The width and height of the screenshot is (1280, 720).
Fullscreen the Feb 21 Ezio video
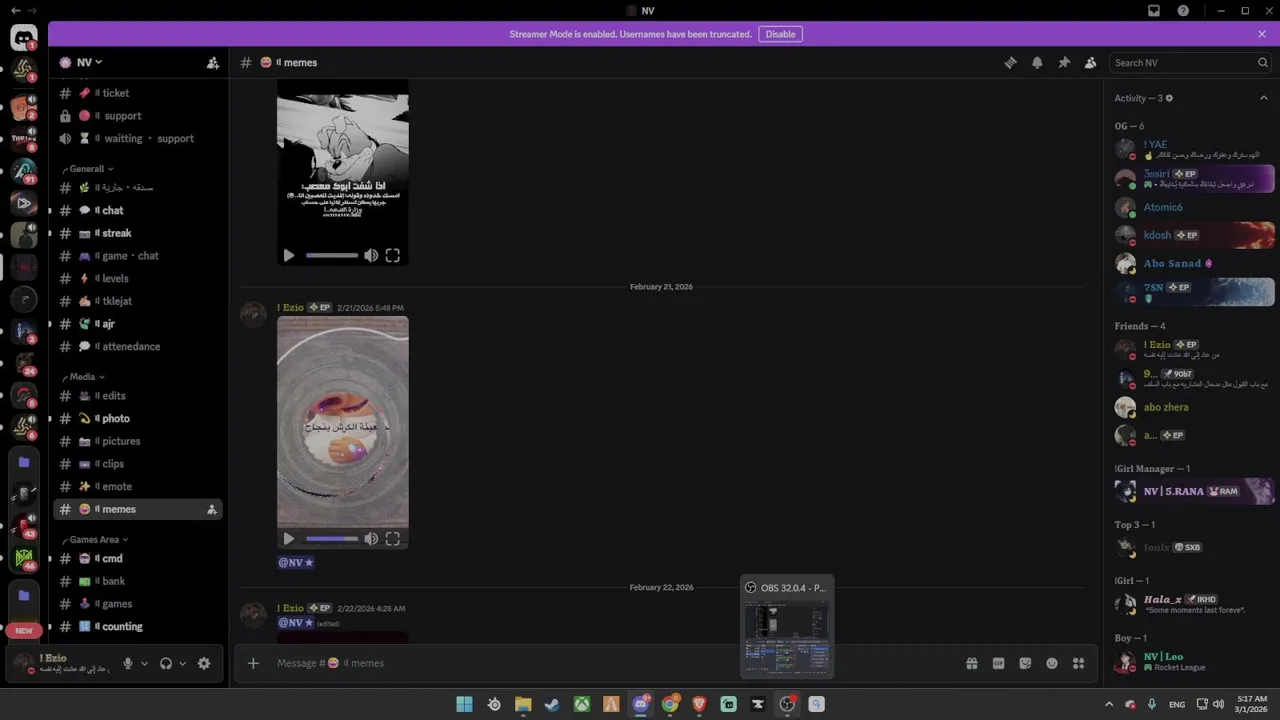pyautogui.click(x=393, y=539)
